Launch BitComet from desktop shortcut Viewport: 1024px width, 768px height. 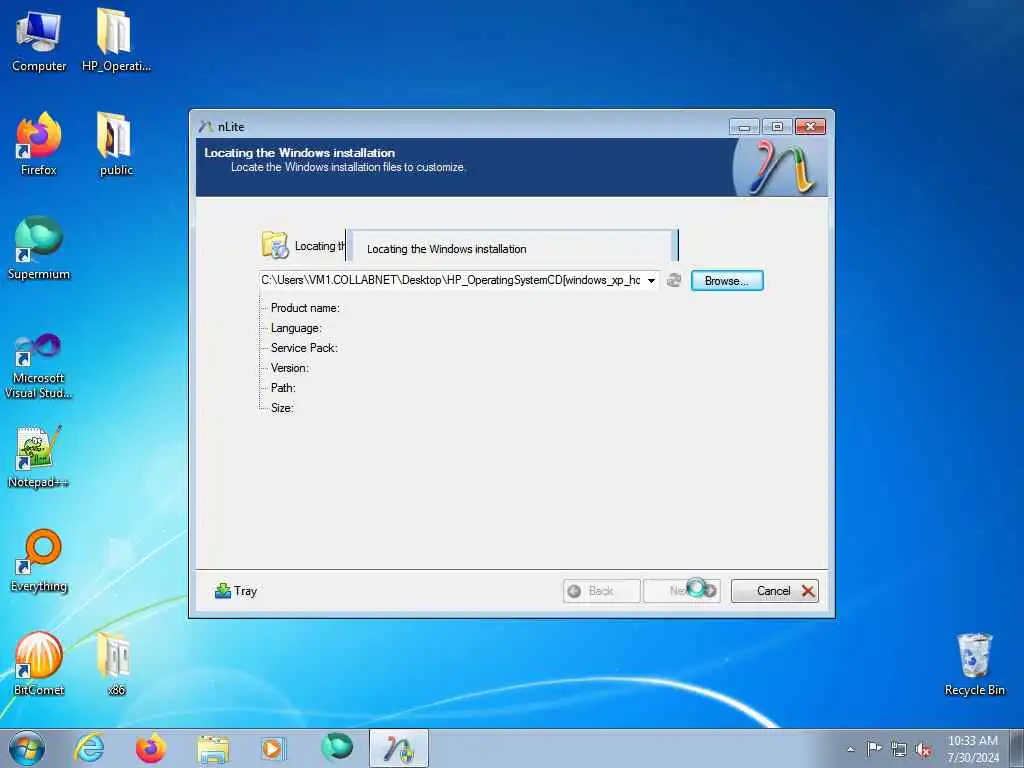tap(39, 664)
